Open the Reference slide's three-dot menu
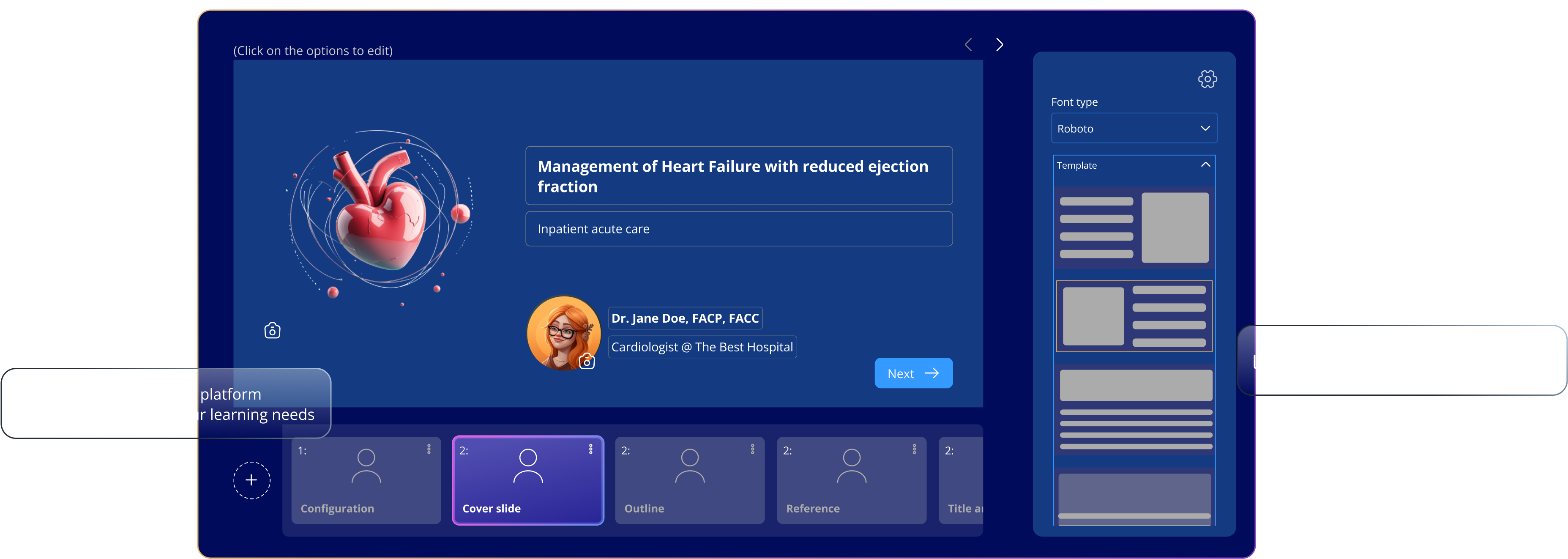Image resolution: width=1568 pixels, height=559 pixels. (x=914, y=449)
